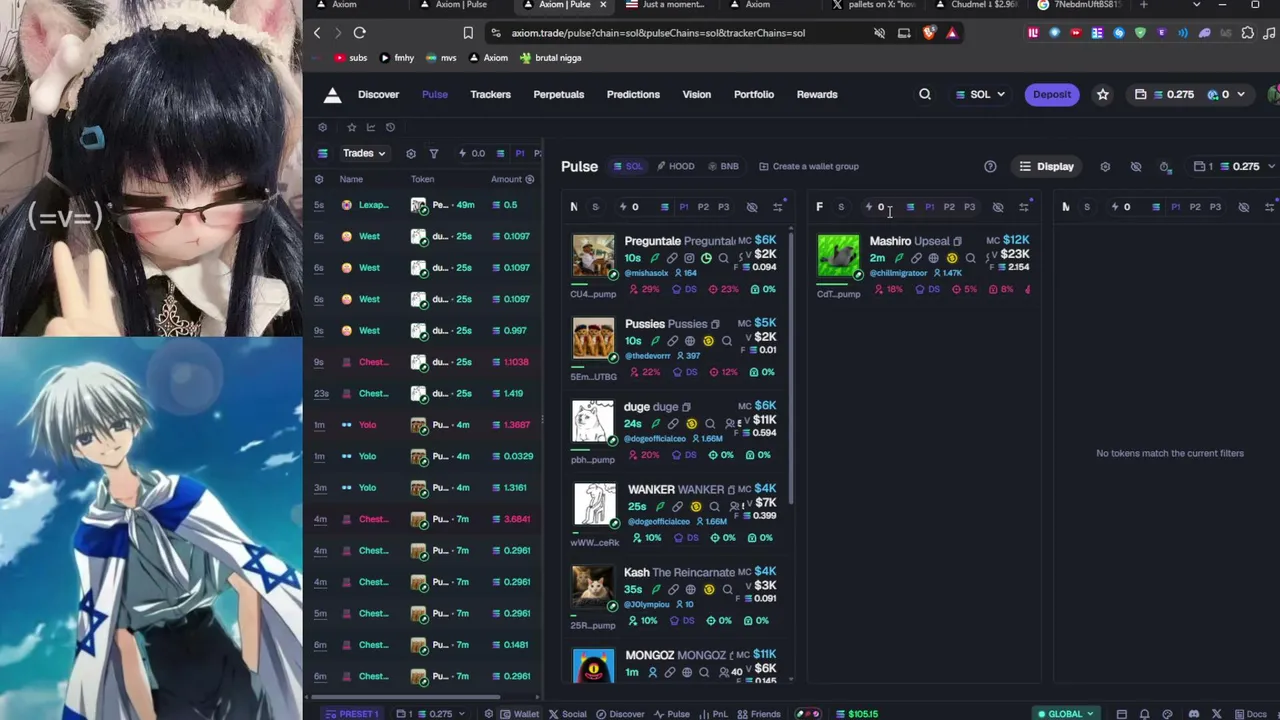Open the search magnifier in the top navigation

(925, 95)
